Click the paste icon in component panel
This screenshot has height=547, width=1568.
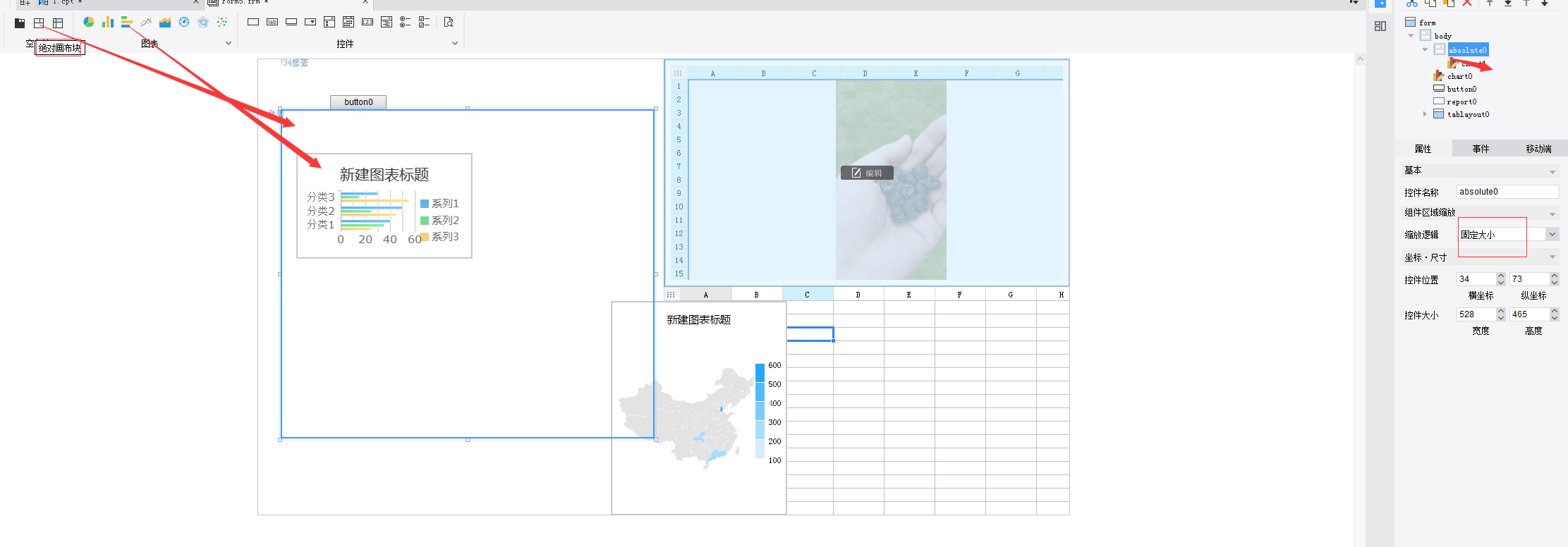1449,3
